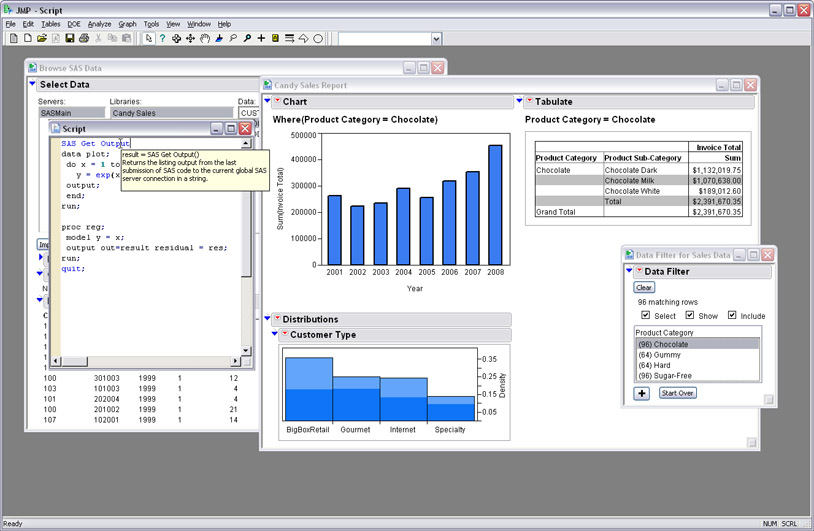Toggle the Include checkbox in Data Filter
The image size is (814, 531).
click(731, 315)
